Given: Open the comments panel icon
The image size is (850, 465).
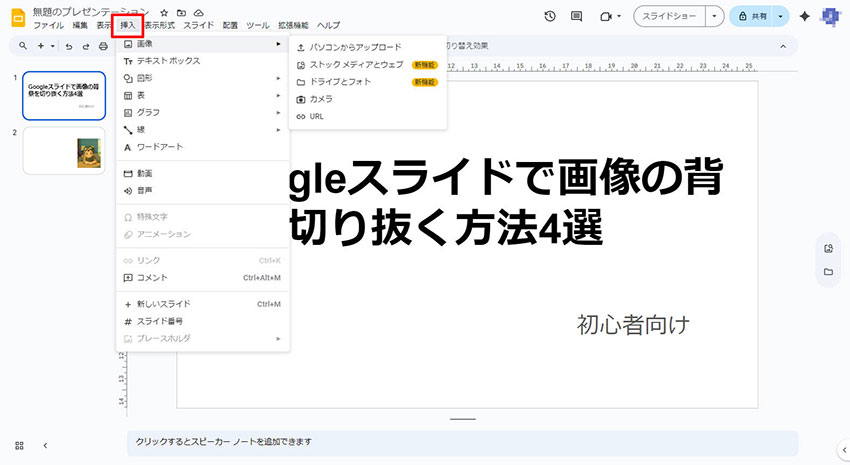Looking at the screenshot, I should [576, 17].
